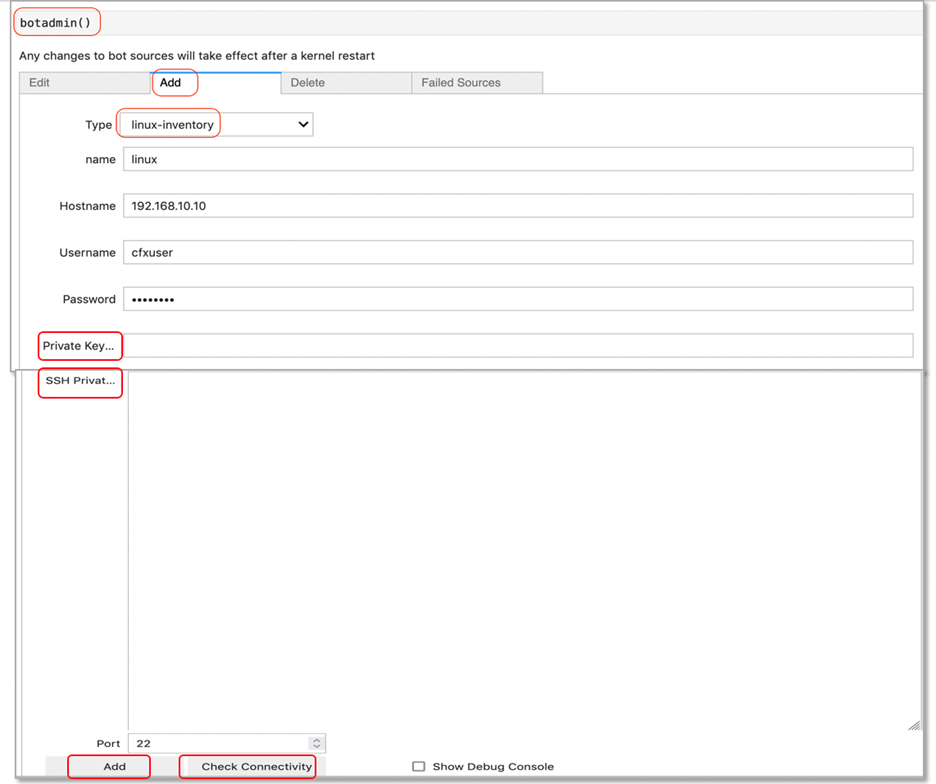Decrease the Port value with the down arrow
This screenshot has width=936, height=784.
point(317,748)
